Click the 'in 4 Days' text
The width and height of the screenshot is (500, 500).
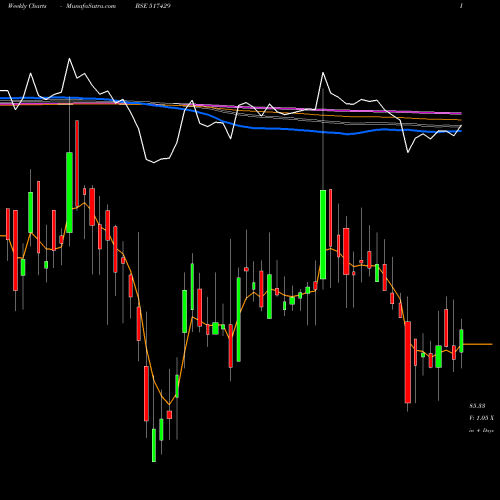[x=481, y=430]
